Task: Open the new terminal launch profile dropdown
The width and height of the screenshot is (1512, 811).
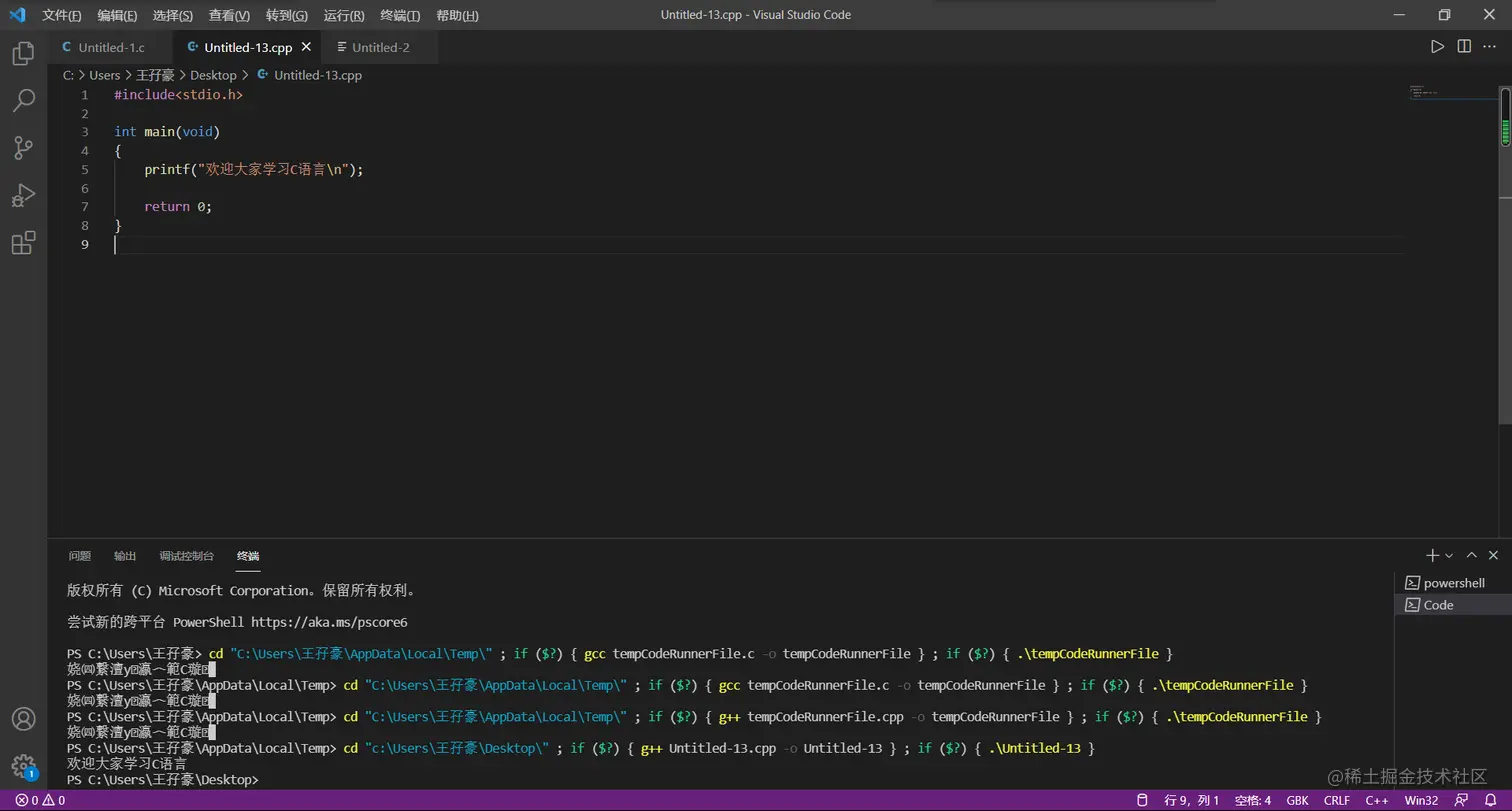Action: [1449, 555]
